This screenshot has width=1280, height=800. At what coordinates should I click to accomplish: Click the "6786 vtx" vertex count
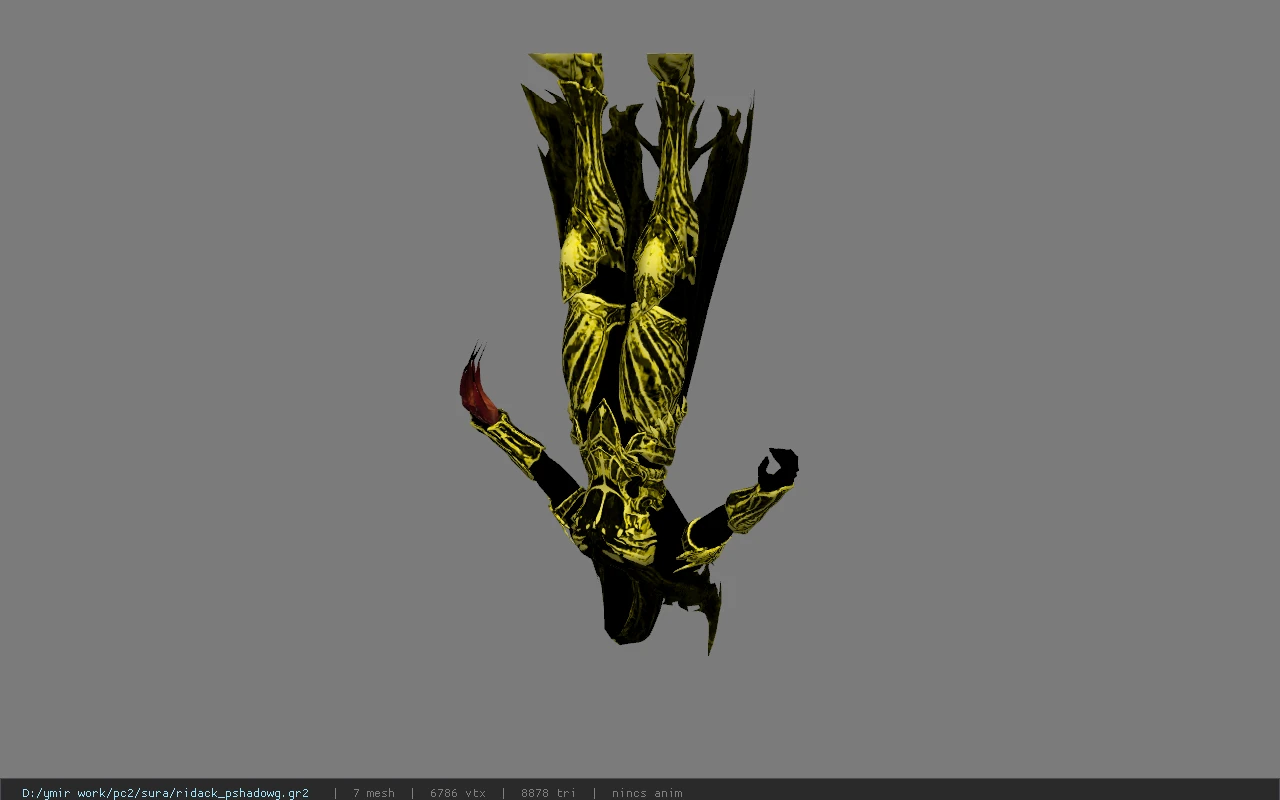tap(458, 793)
